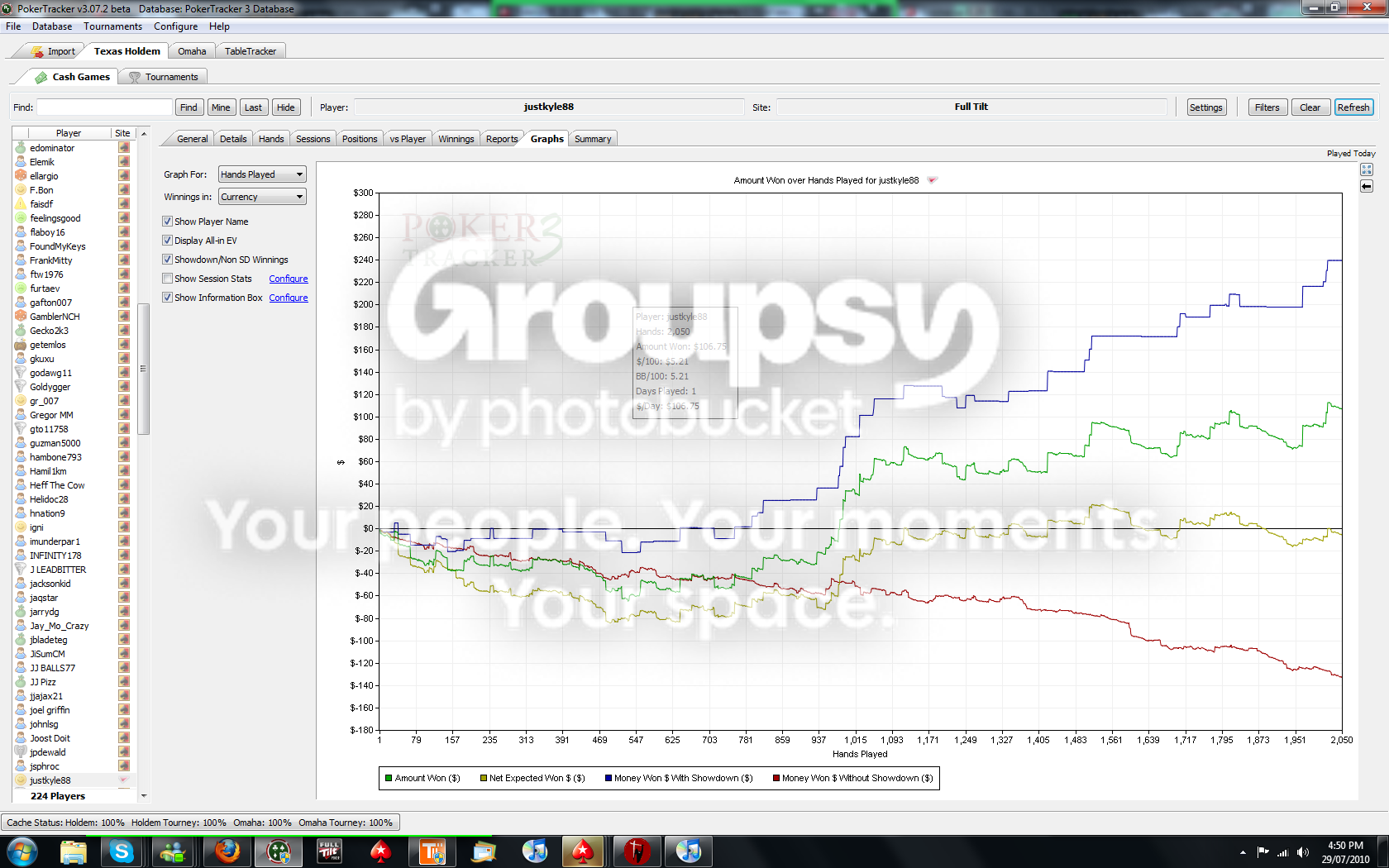Click the site icon in justkyle88's row
1389x868 pixels.
click(x=124, y=780)
